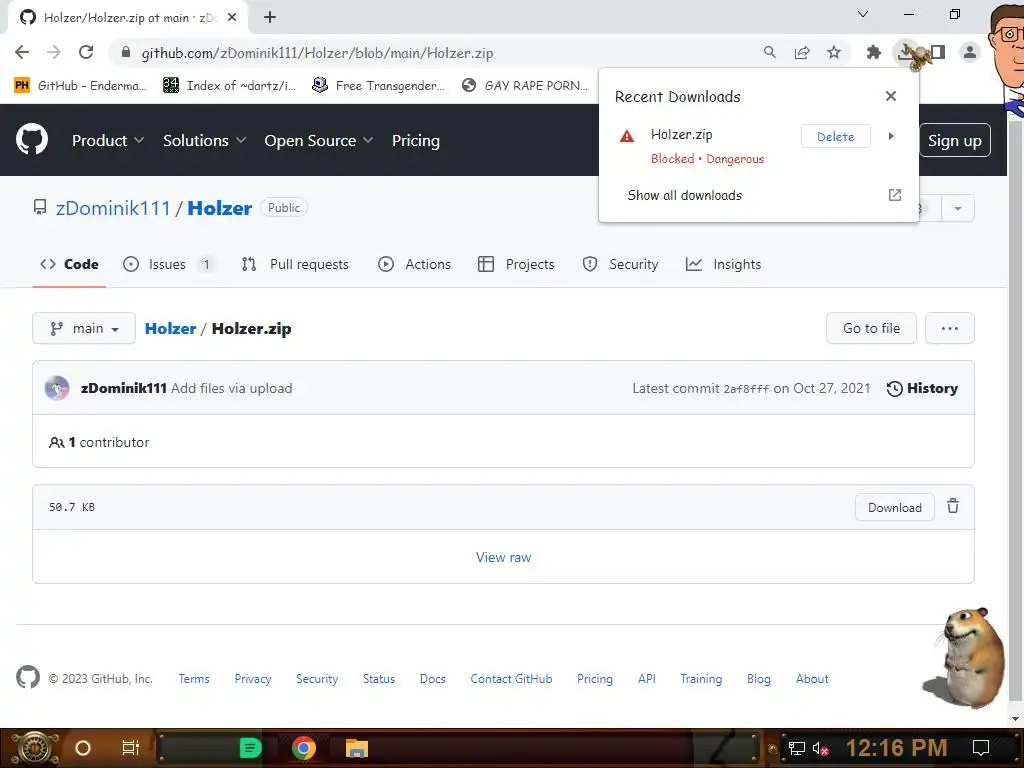Click the footer GitHub logo
This screenshot has width=1024, height=768.
(28, 677)
